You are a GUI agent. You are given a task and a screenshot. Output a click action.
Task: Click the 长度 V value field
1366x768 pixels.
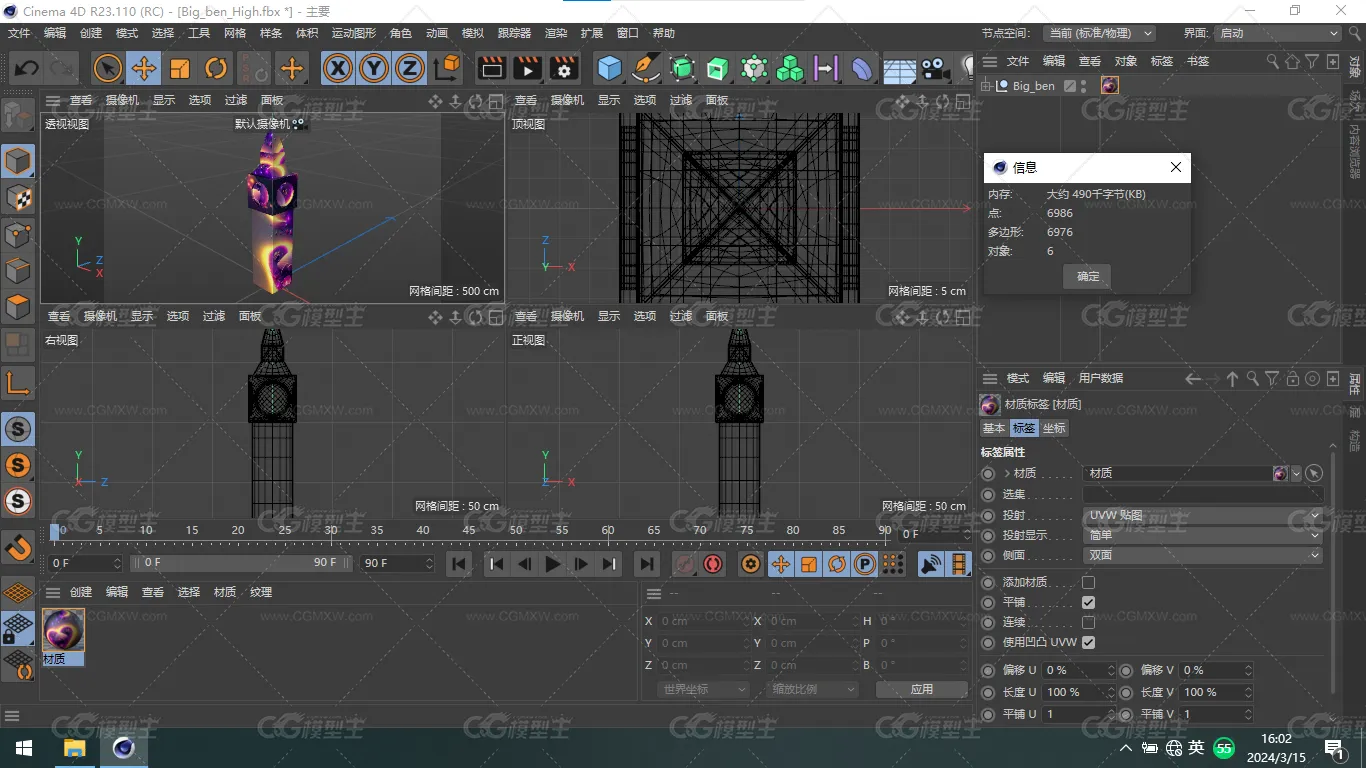[x=1216, y=692]
